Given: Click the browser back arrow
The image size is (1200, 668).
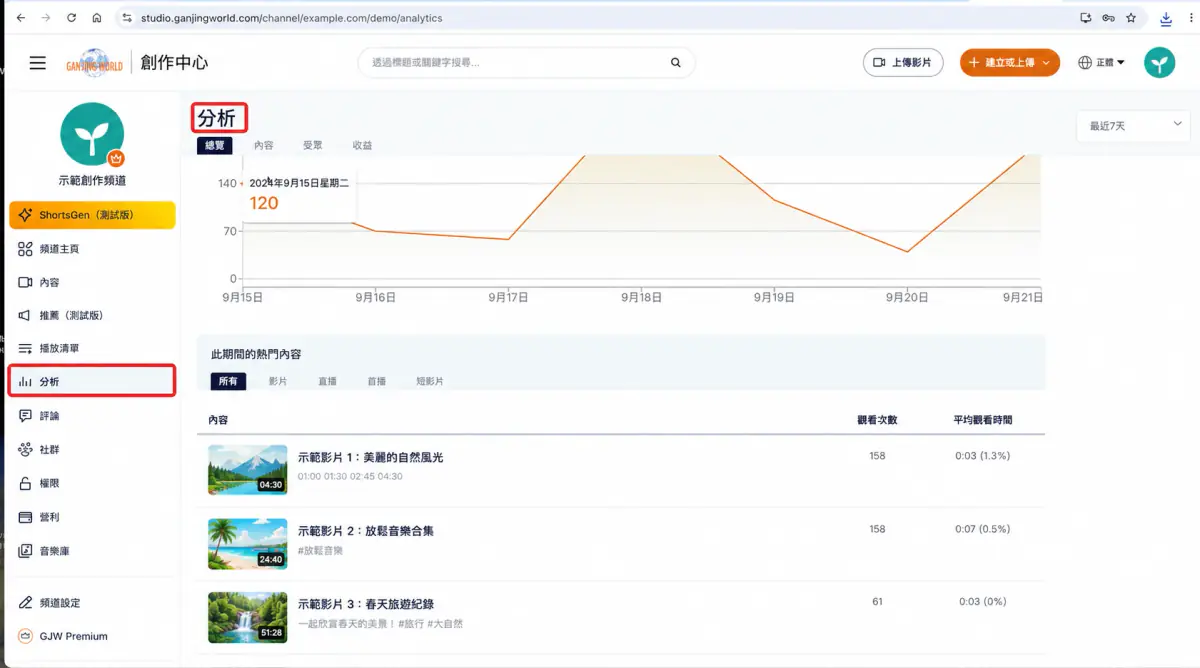Looking at the screenshot, I should tap(21, 18).
